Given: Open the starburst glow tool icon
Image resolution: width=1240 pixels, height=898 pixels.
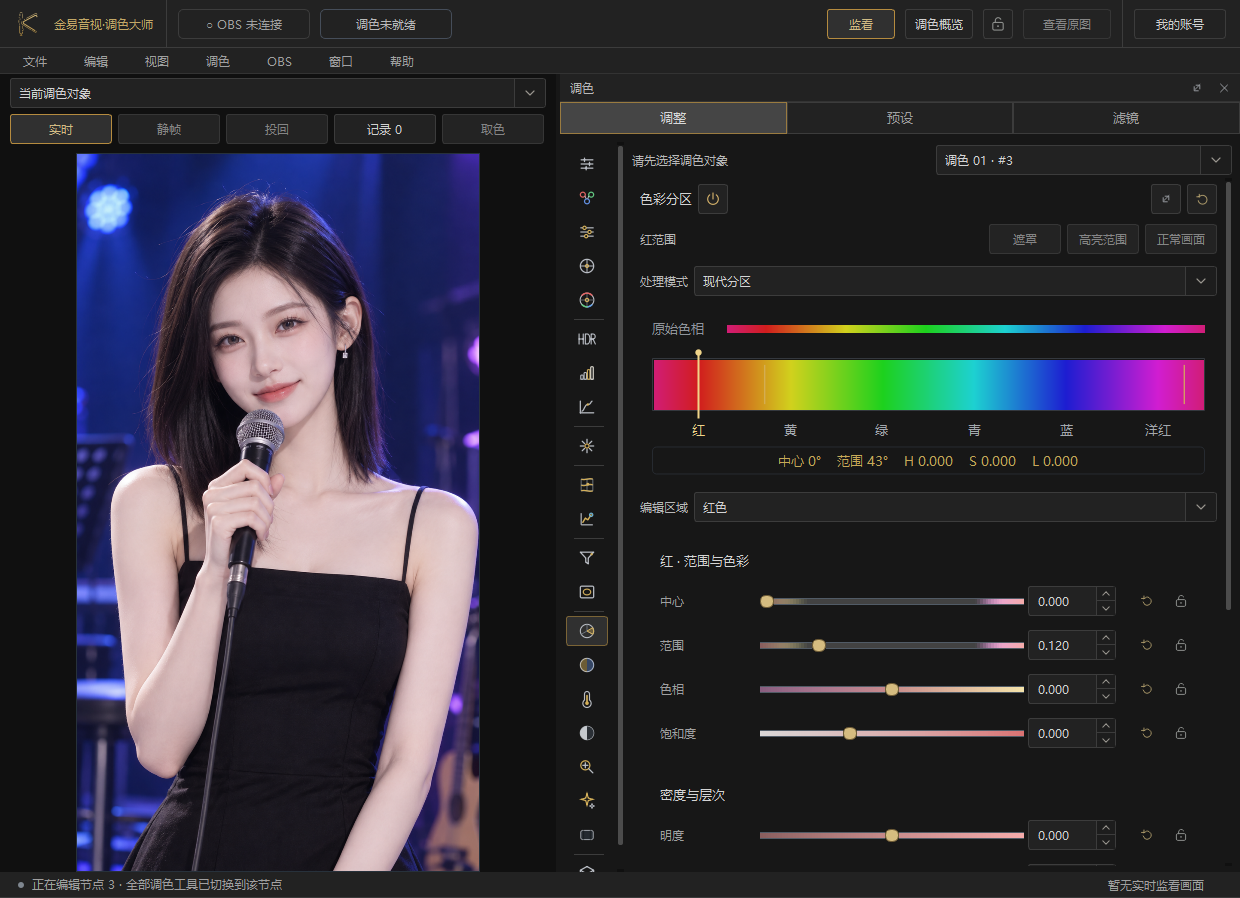Looking at the screenshot, I should coord(587,446).
